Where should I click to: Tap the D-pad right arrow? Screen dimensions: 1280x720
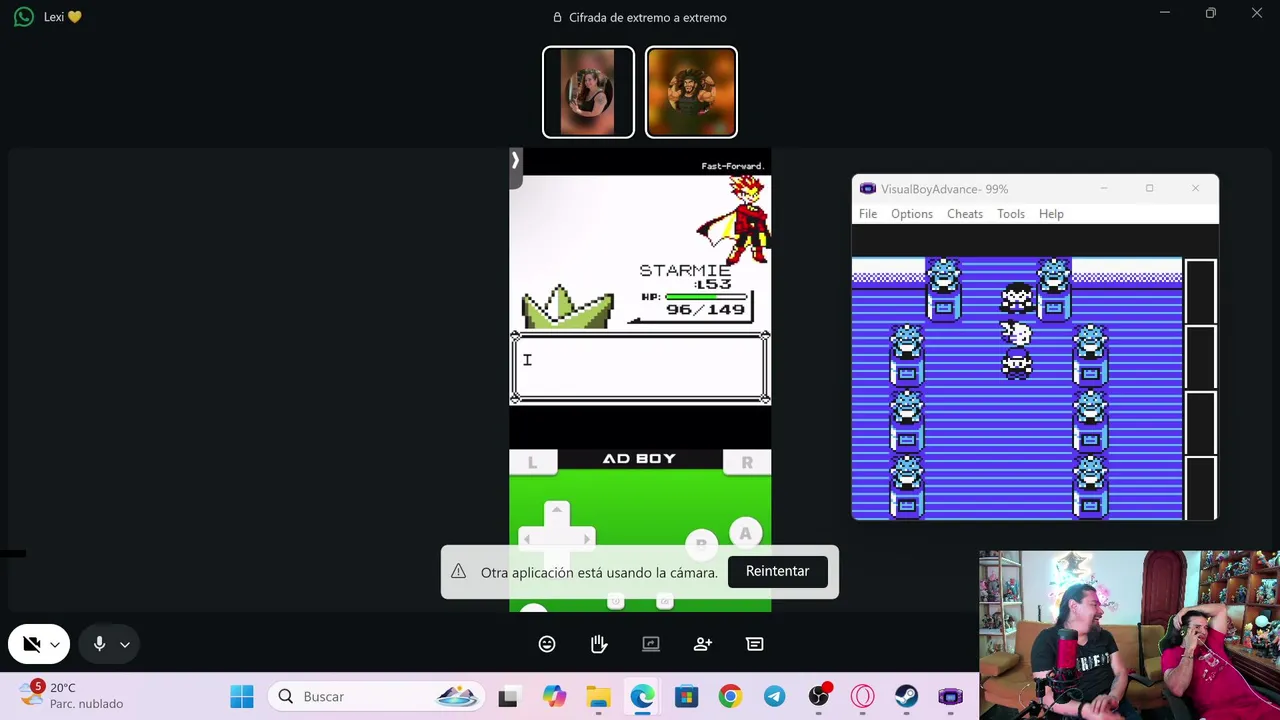(x=585, y=539)
